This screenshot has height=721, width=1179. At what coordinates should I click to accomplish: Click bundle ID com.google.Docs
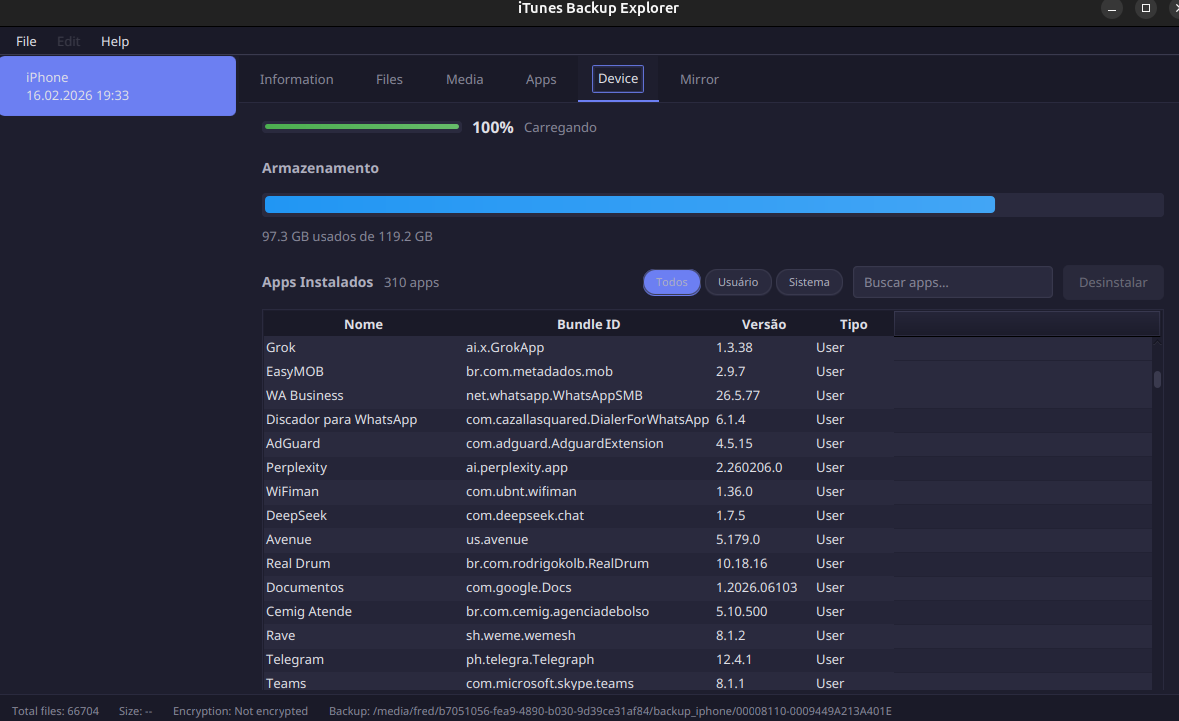[x=519, y=588]
